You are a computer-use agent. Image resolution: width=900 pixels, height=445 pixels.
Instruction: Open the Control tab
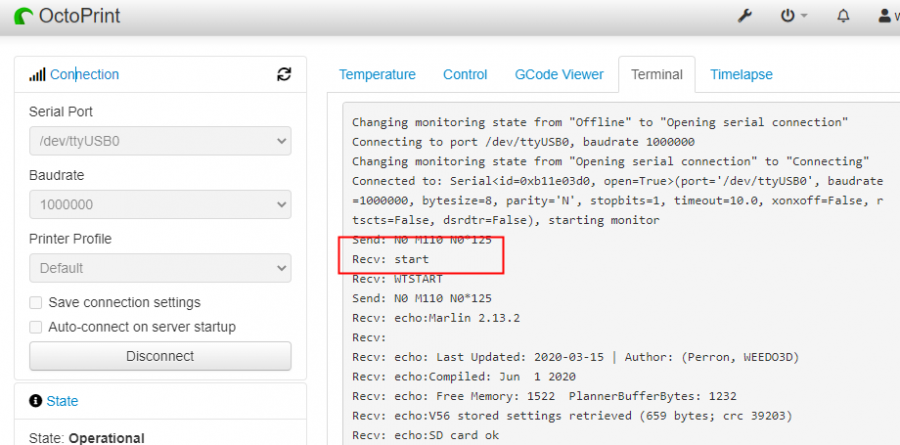click(465, 75)
